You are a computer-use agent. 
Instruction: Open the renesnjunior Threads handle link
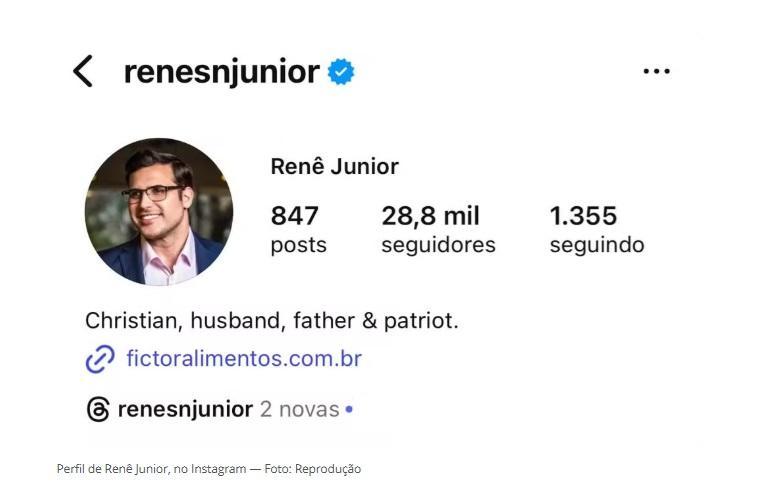point(185,410)
